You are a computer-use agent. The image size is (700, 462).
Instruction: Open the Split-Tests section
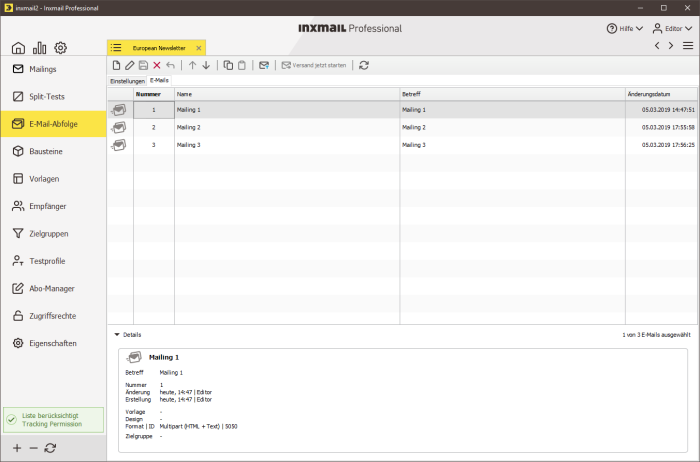point(54,96)
